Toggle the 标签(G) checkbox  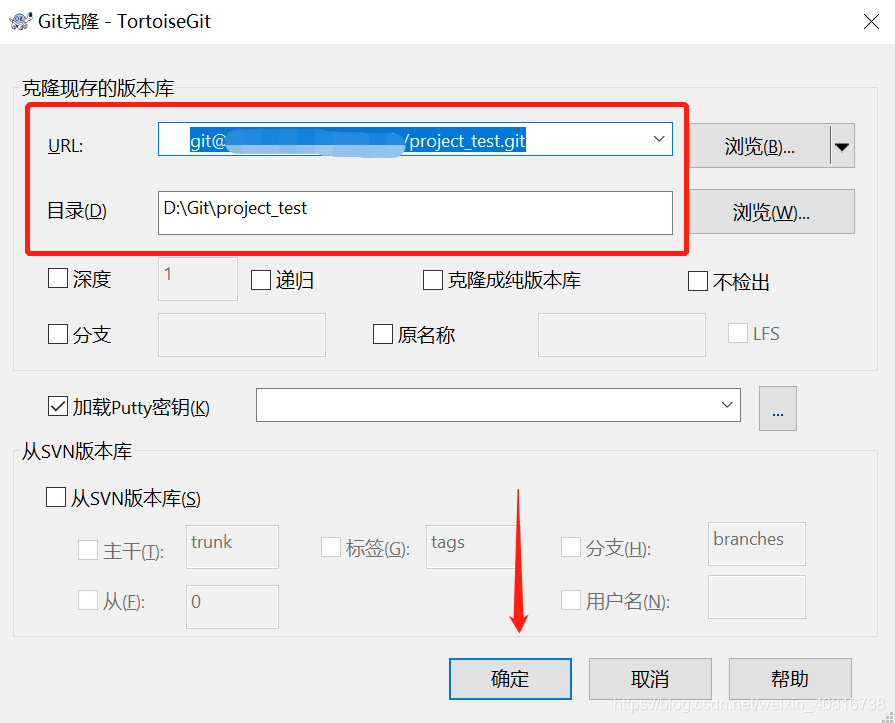tap(331, 547)
